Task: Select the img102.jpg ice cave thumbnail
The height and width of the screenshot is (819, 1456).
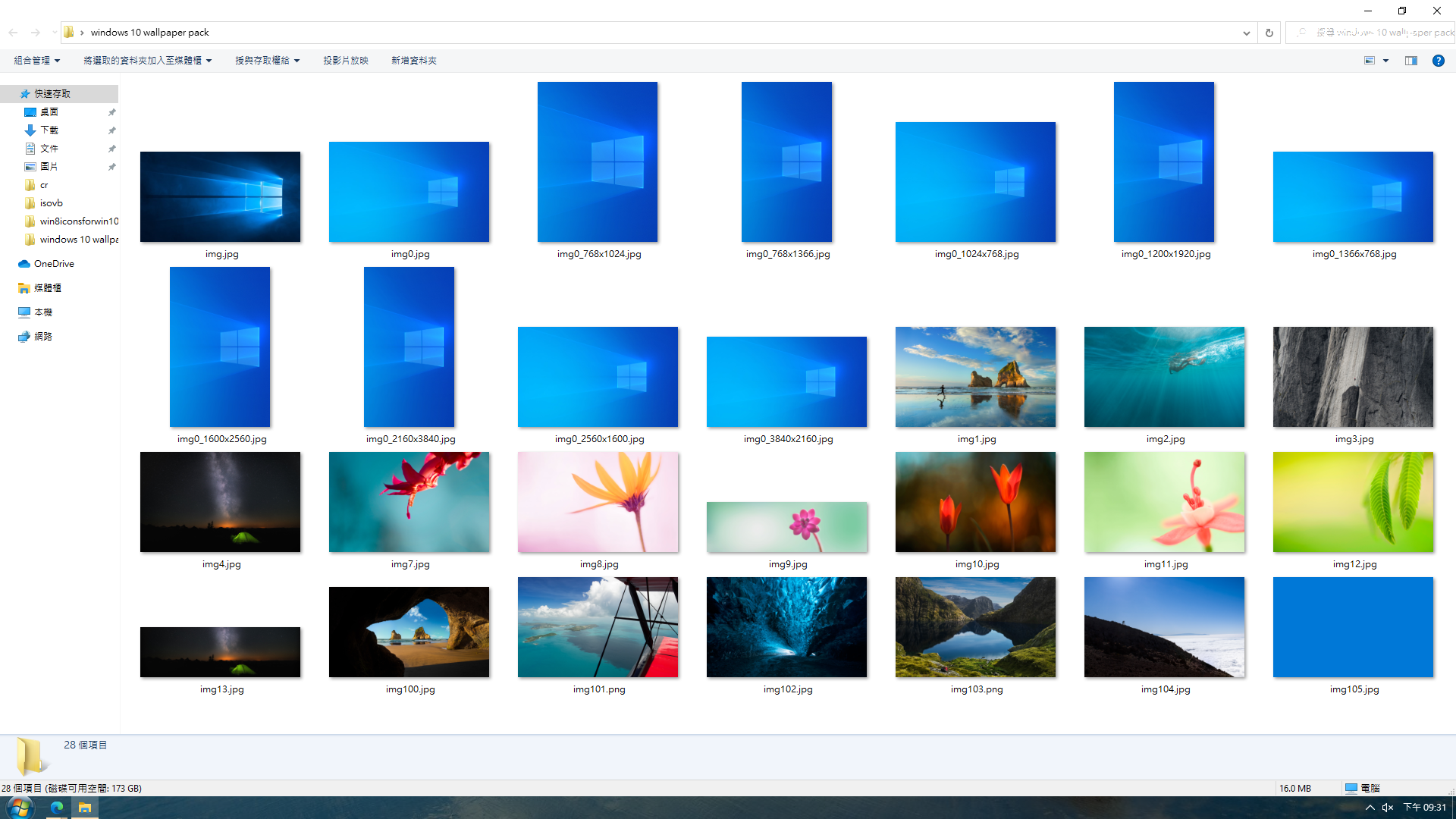Action: coord(786,627)
